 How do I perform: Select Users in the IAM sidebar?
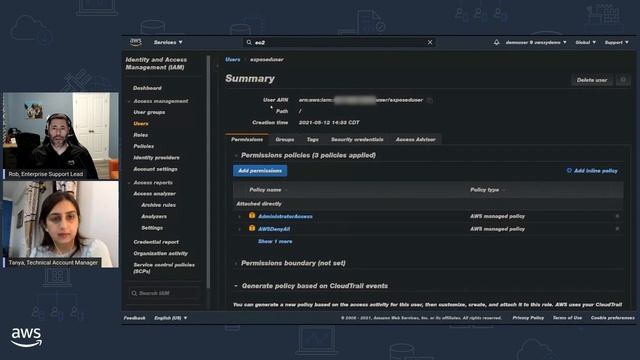(x=141, y=124)
